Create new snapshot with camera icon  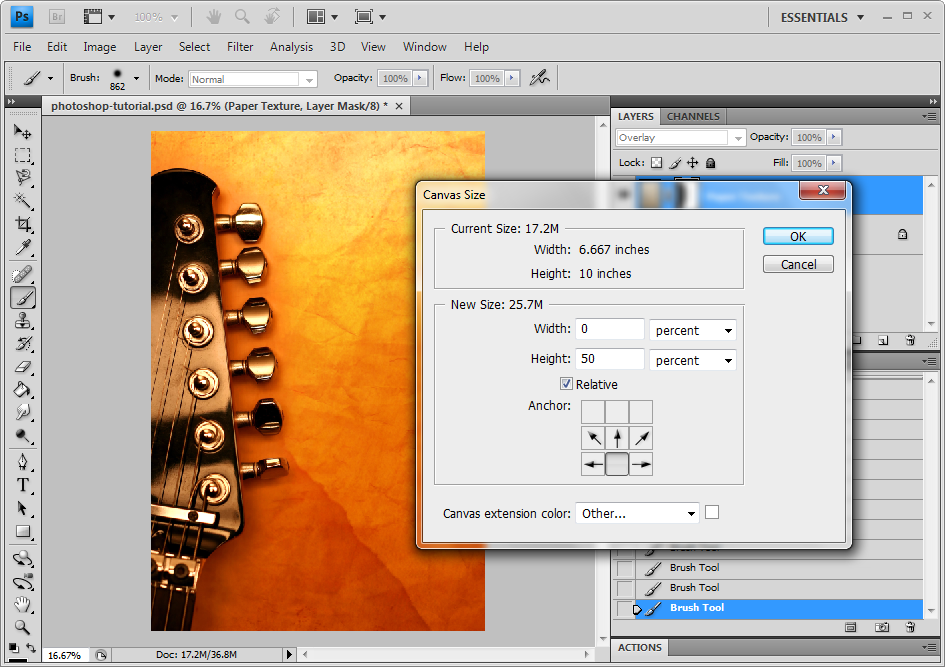point(882,627)
